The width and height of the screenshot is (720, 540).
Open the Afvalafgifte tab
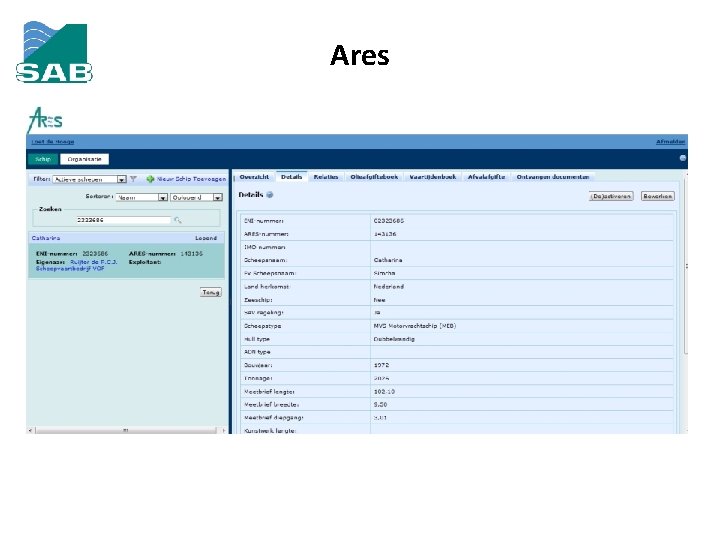[x=486, y=177]
